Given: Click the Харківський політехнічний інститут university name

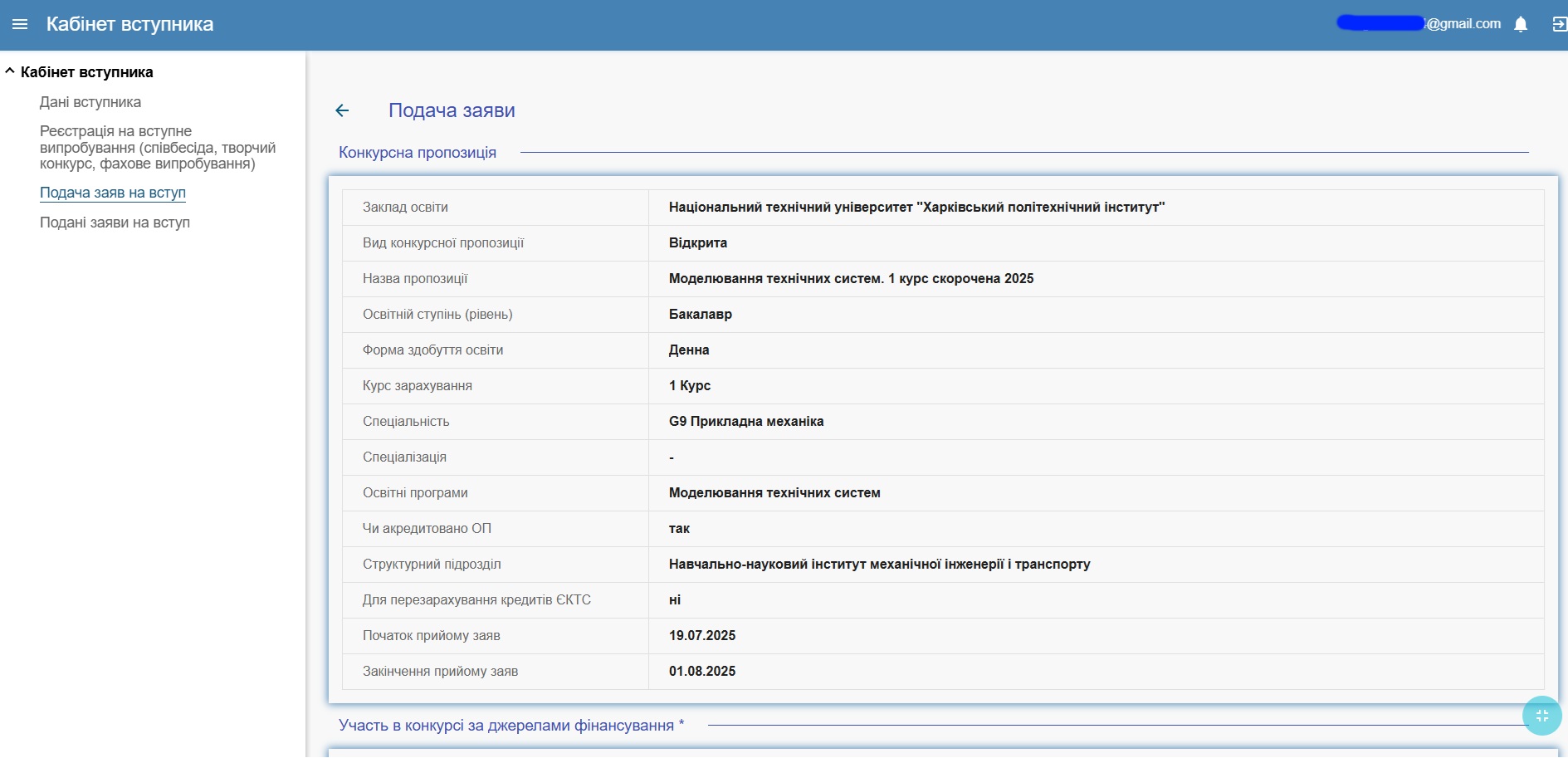Looking at the screenshot, I should point(916,208).
